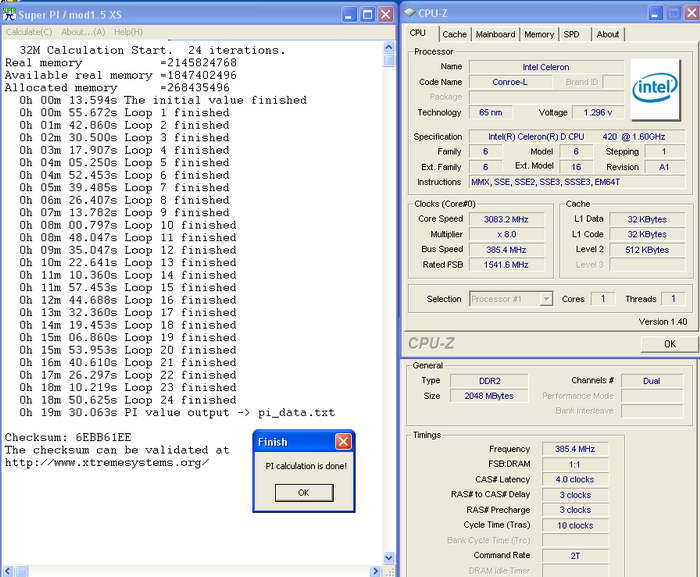The image size is (700, 577).
Task: Click the memory Type value DDR2
Action: click(489, 381)
